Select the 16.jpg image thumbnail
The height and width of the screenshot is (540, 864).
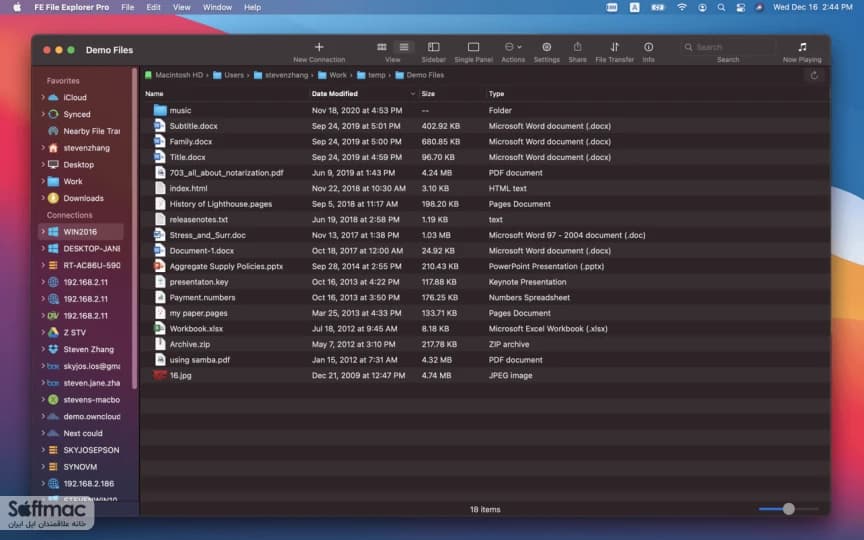click(160, 375)
